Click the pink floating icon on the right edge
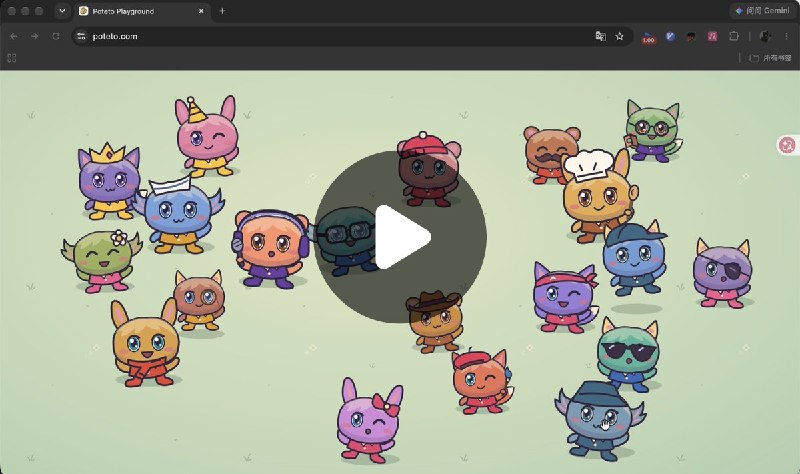Image resolution: width=800 pixels, height=474 pixels. 787,145
